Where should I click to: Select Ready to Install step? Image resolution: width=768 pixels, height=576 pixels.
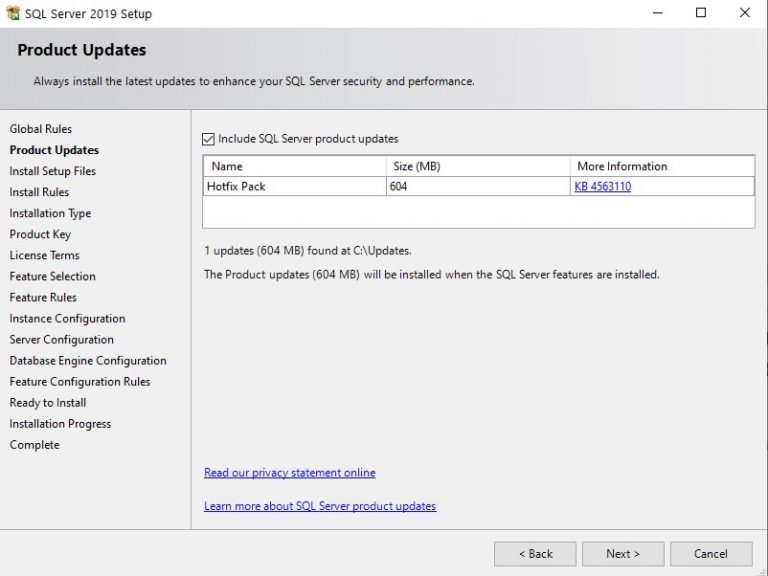tap(48, 403)
